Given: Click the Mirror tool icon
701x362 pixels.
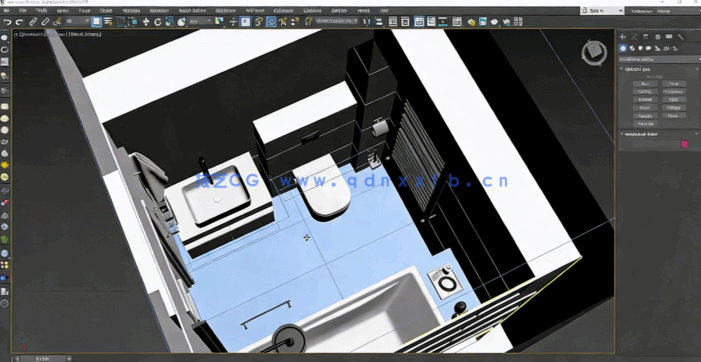Looking at the screenshot, I should 366,21.
